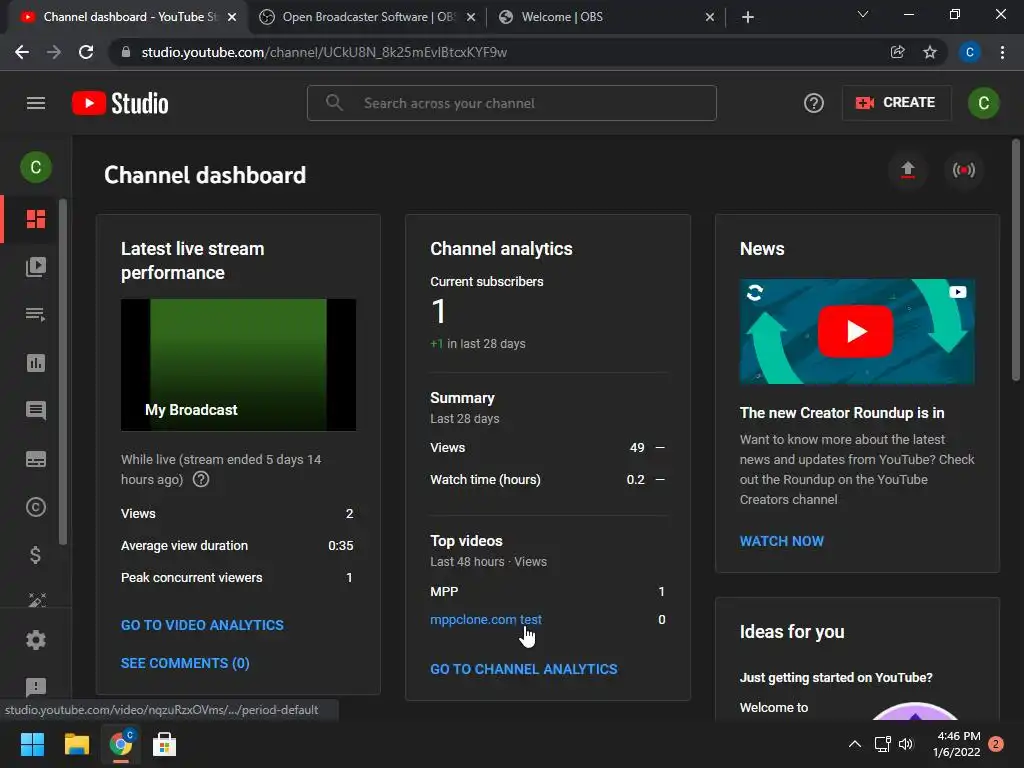The width and height of the screenshot is (1024, 768).
Task: Open the mppclone.com test video link
Action: 486,619
